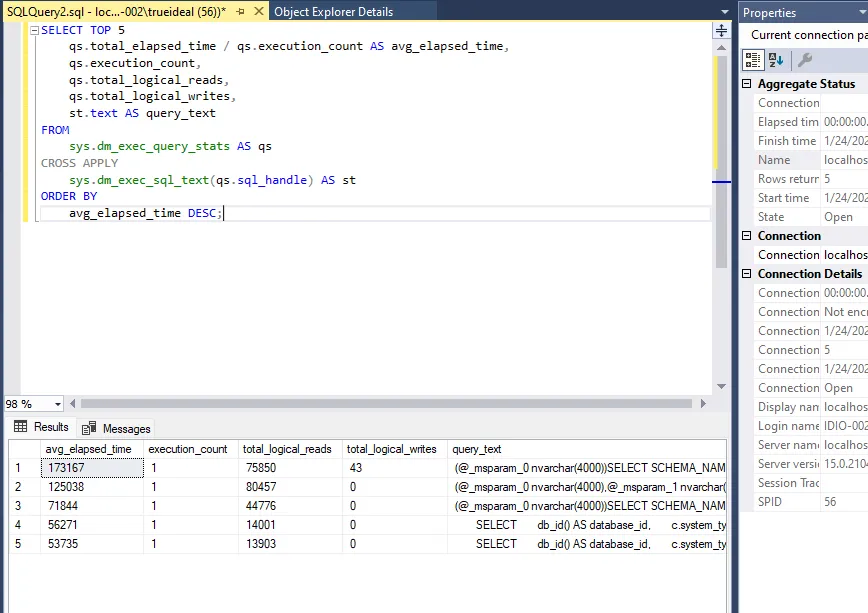Sort by avg_elapsed_time column header
Screen dimensions: 868x613
[88, 449]
